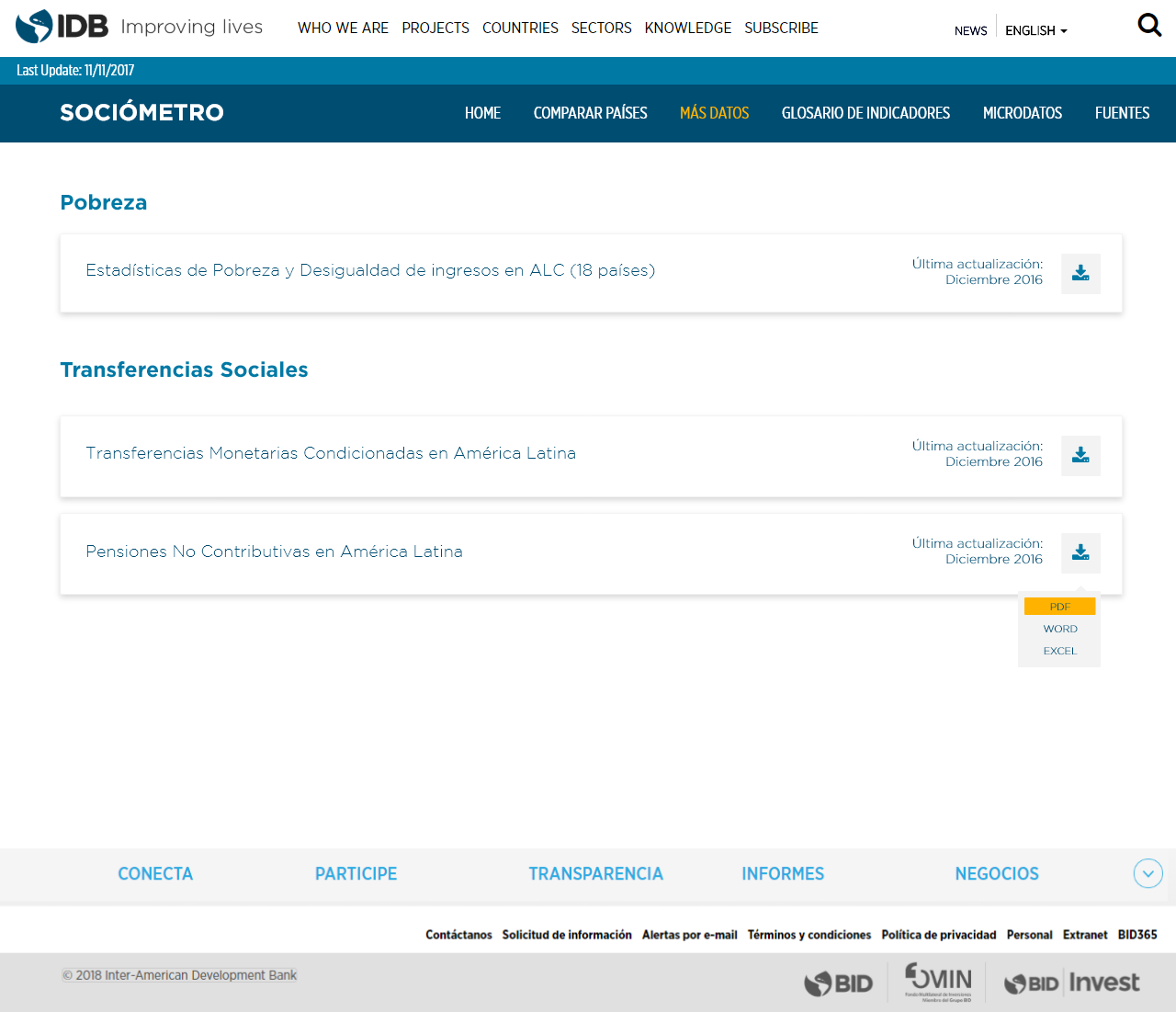Open the FOMIN logo link in the footer

tap(938, 982)
